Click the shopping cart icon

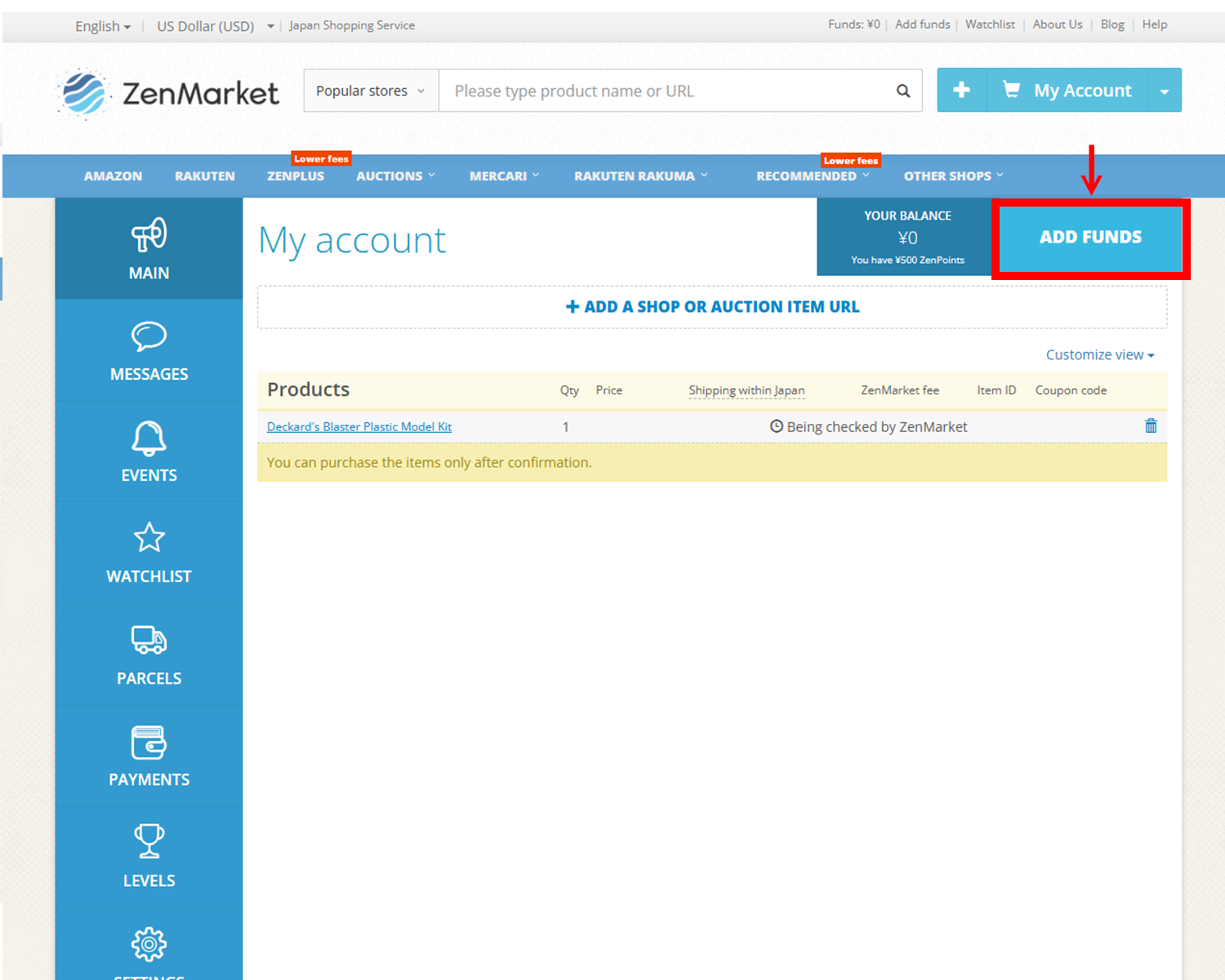pos(1011,90)
